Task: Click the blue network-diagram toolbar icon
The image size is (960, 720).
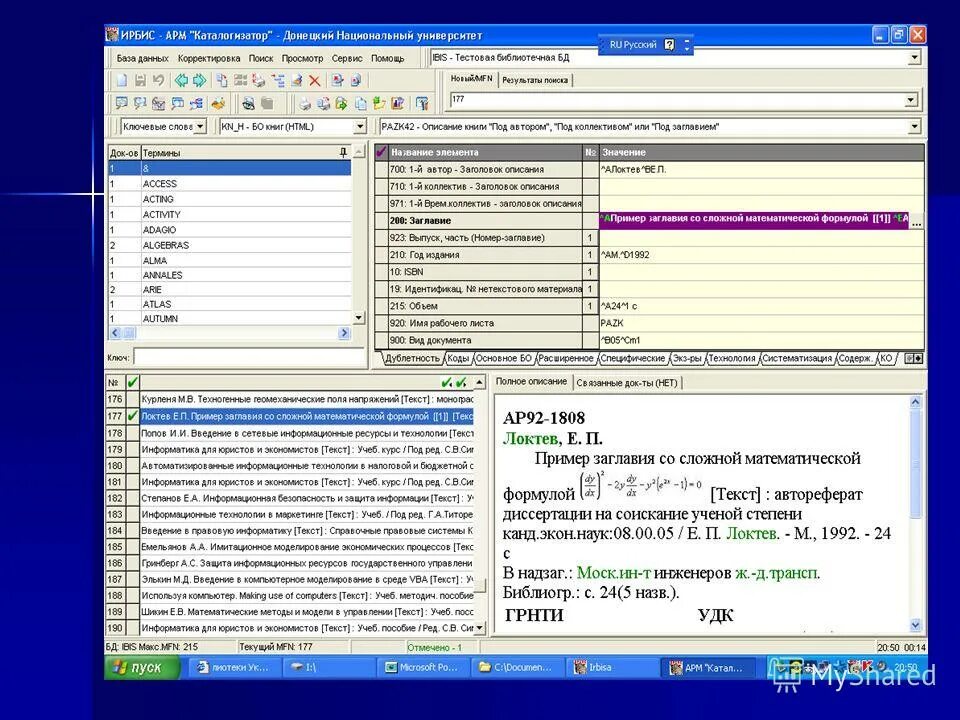Action: (x=197, y=103)
